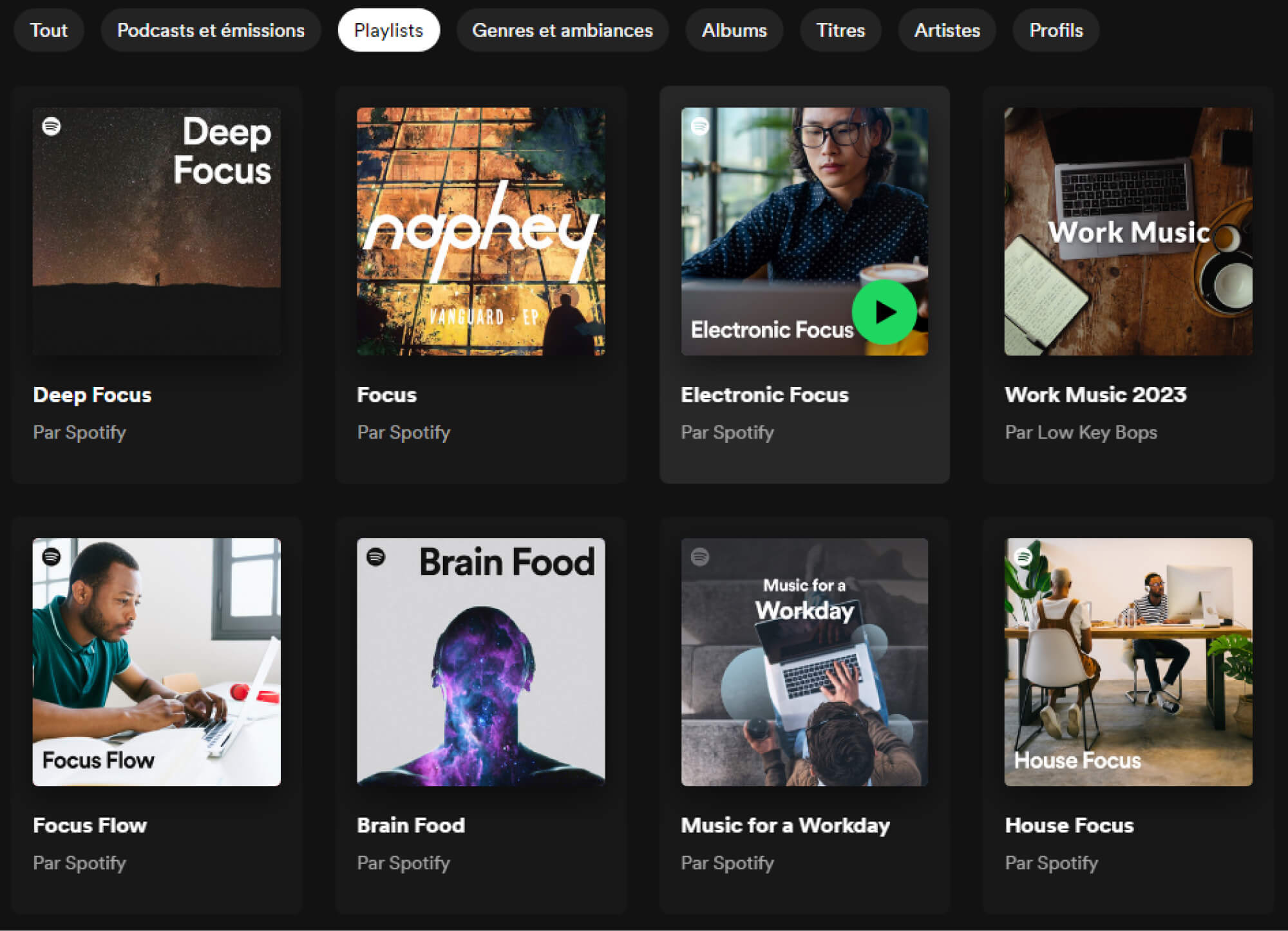The image size is (1288, 931).
Task: Switch to the Titres filter
Action: 840,30
